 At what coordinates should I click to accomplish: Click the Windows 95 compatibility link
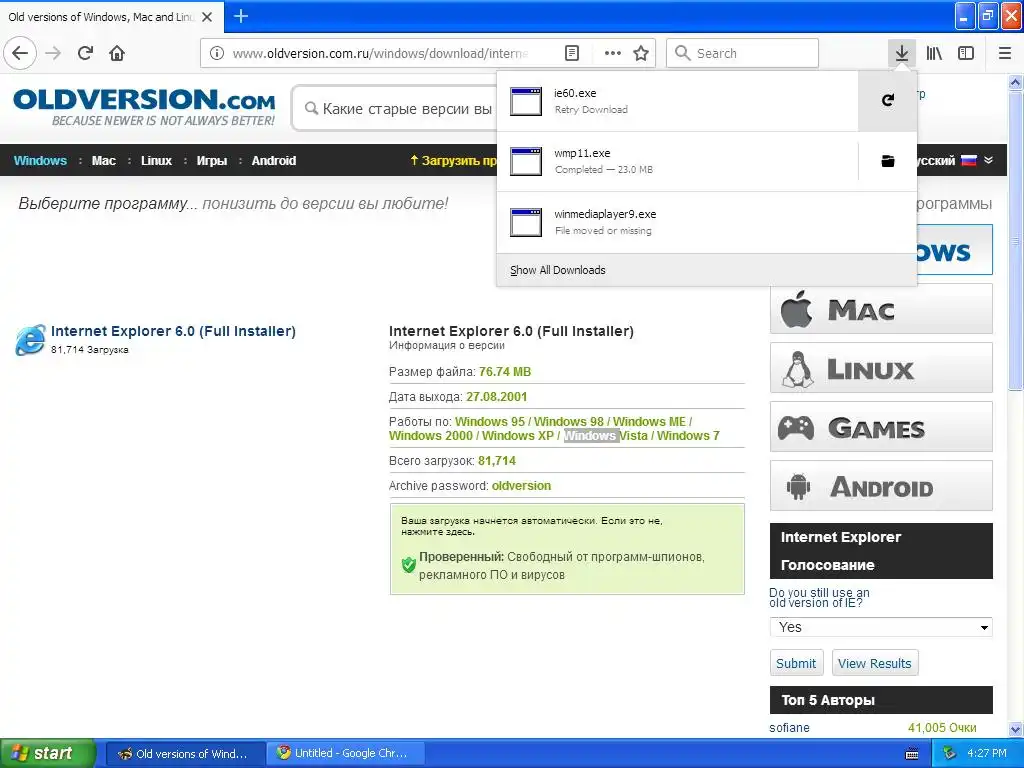pos(490,422)
